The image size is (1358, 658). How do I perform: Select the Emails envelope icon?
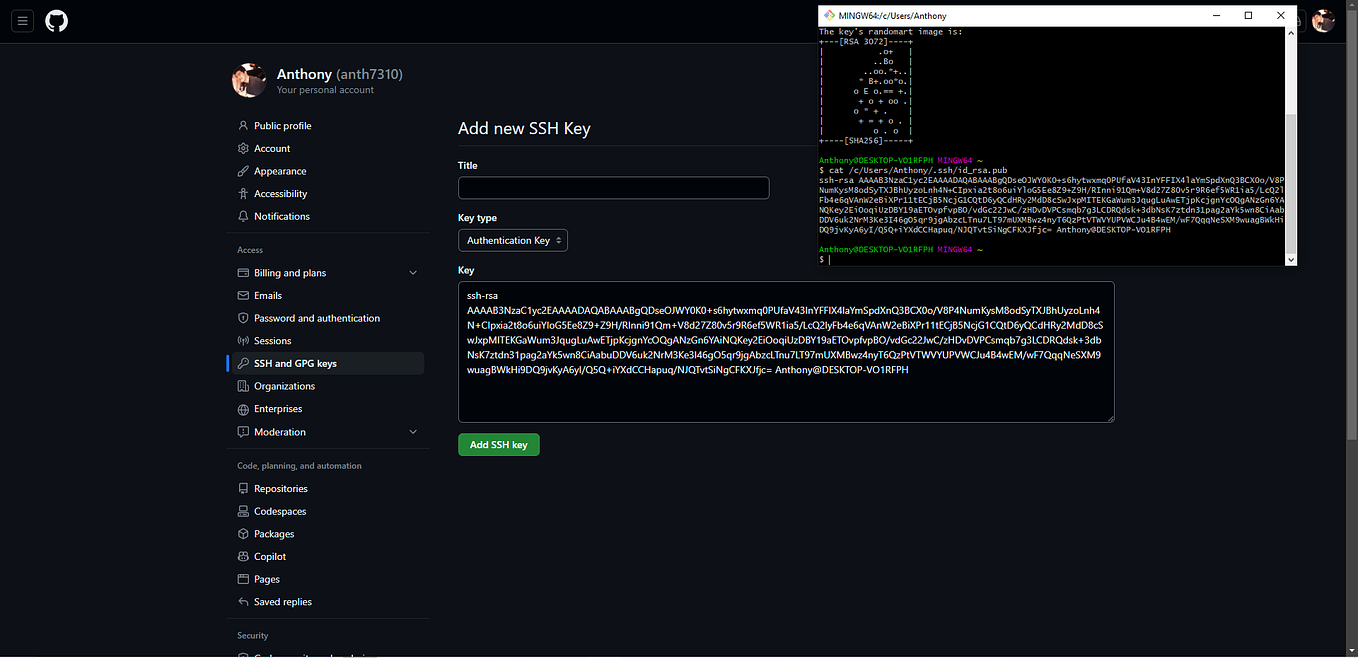[x=241, y=295]
